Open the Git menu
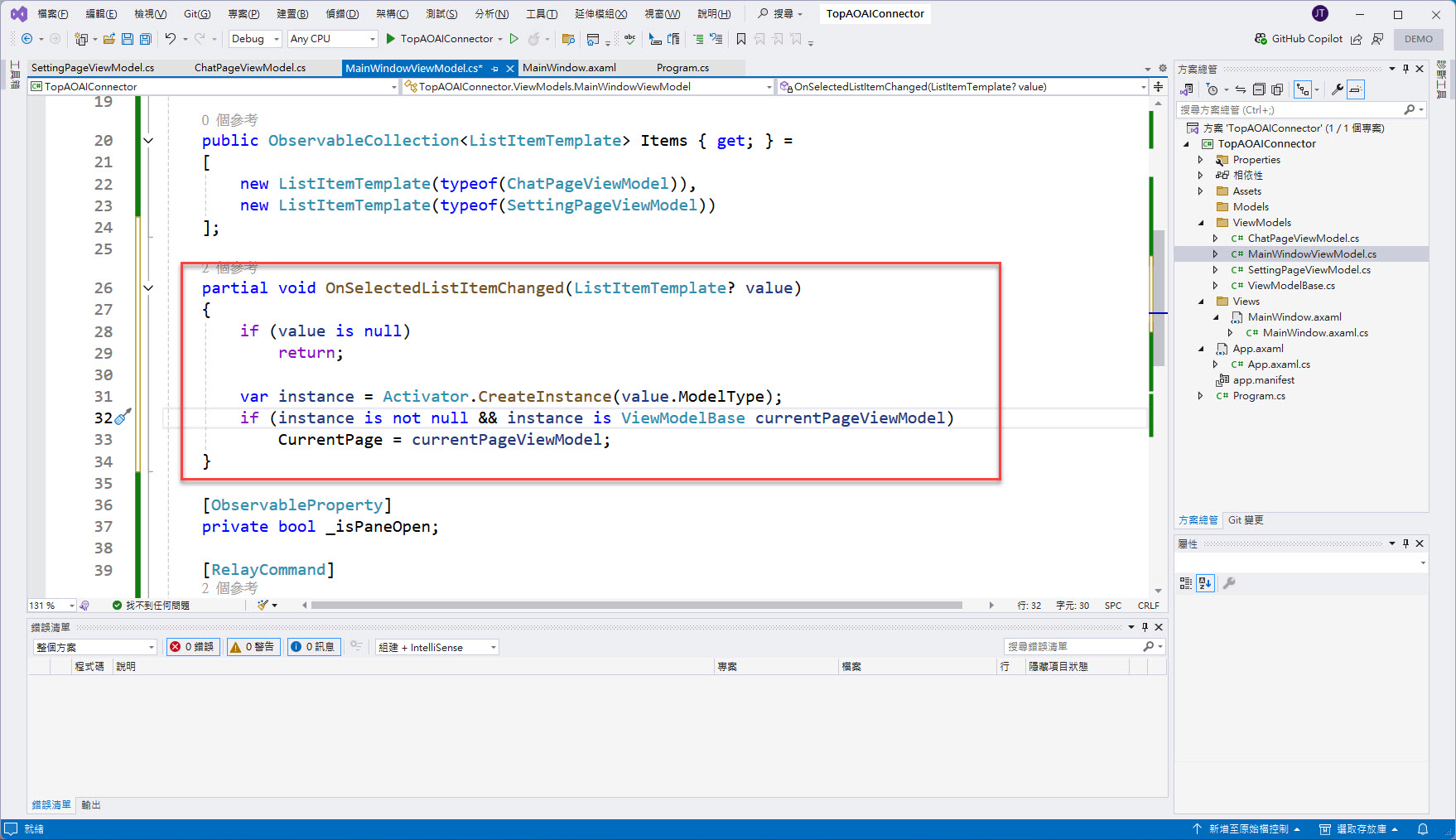 click(197, 14)
